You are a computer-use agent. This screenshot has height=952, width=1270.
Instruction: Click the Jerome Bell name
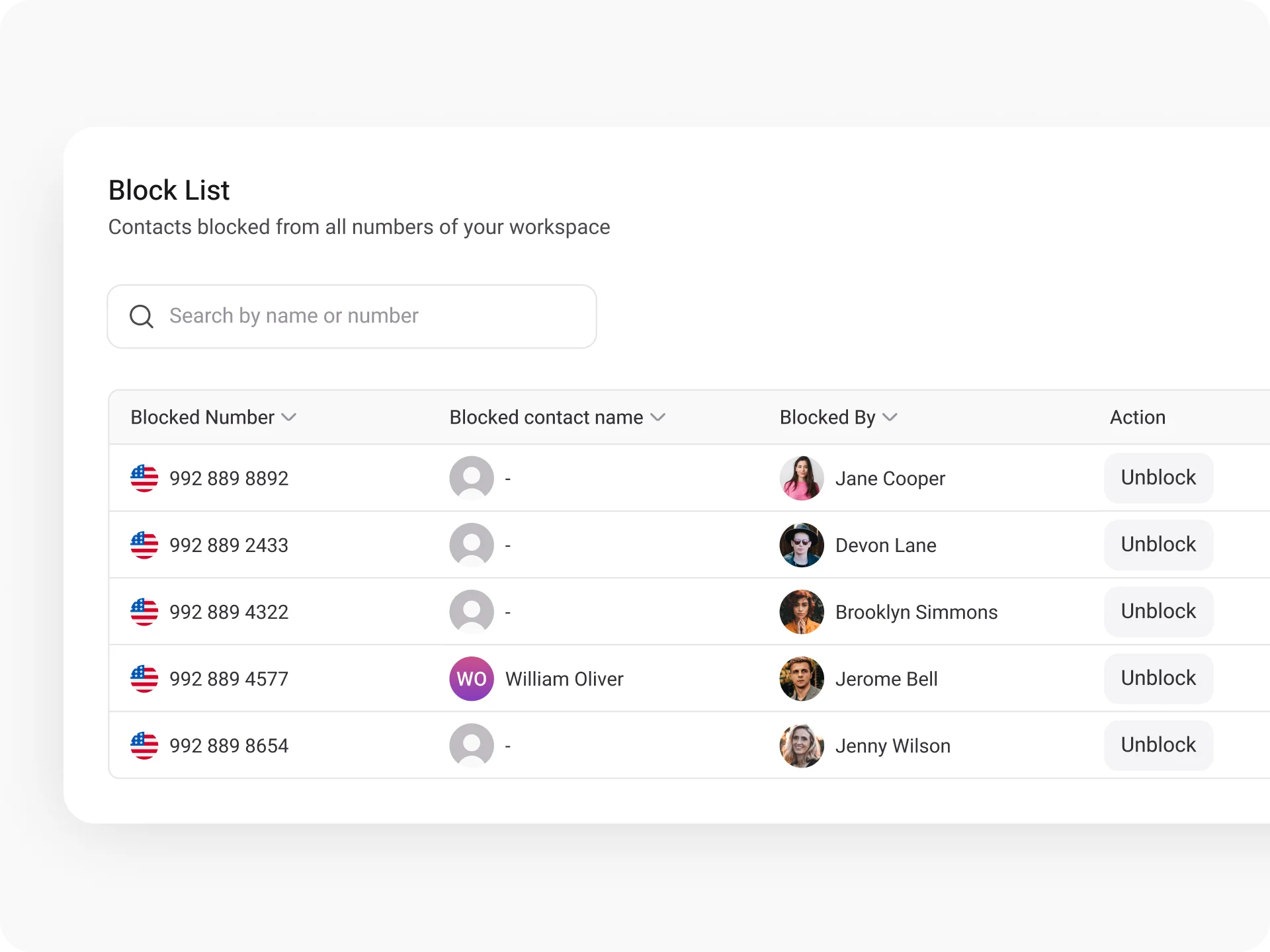(886, 679)
